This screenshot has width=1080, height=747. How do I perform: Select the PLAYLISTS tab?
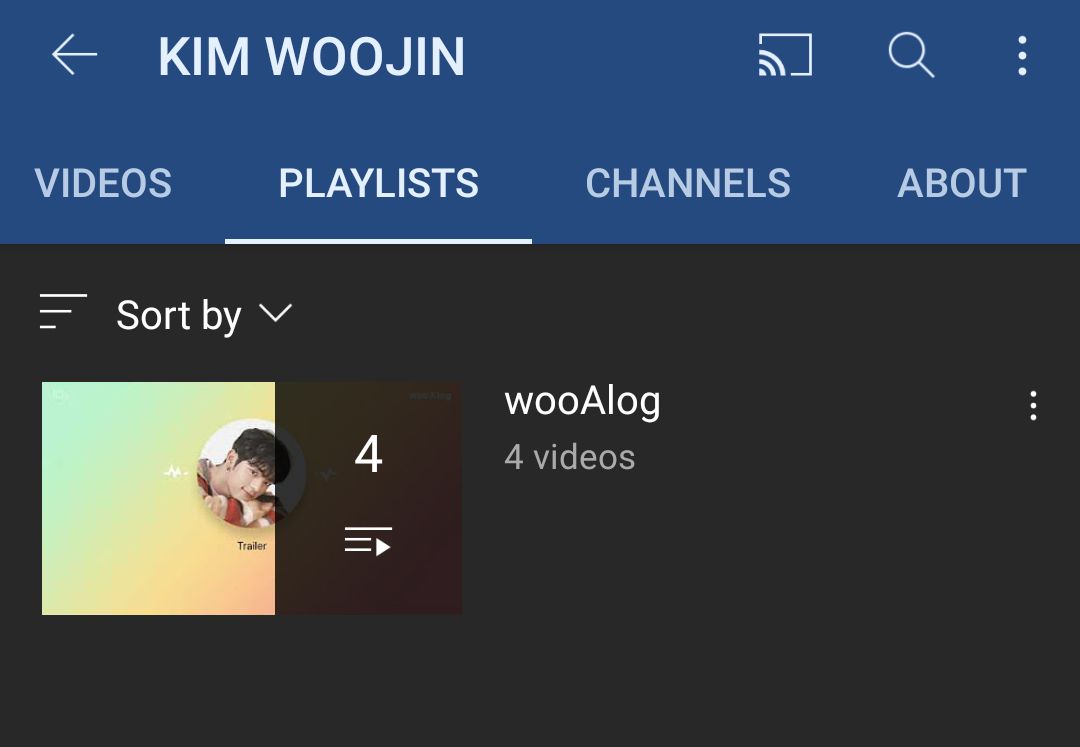click(378, 183)
